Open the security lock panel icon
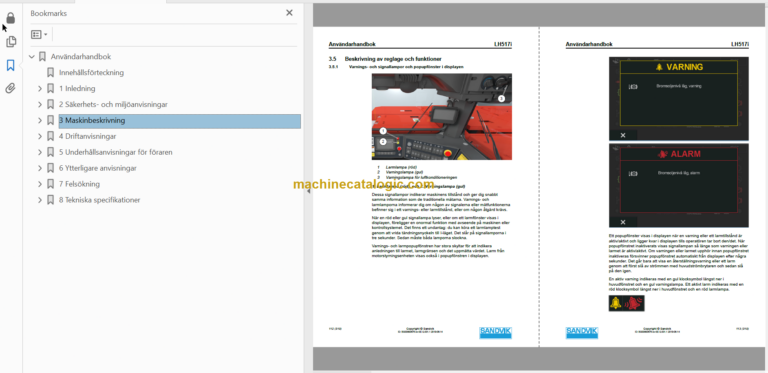 point(10,18)
